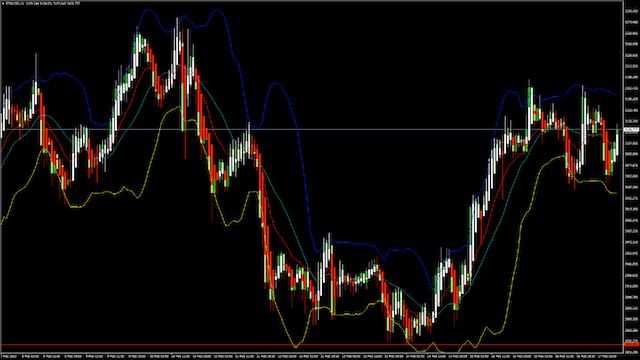Select the yellow lower band at its right end
Viewport: 640px width, 360px height.
(614, 193)
